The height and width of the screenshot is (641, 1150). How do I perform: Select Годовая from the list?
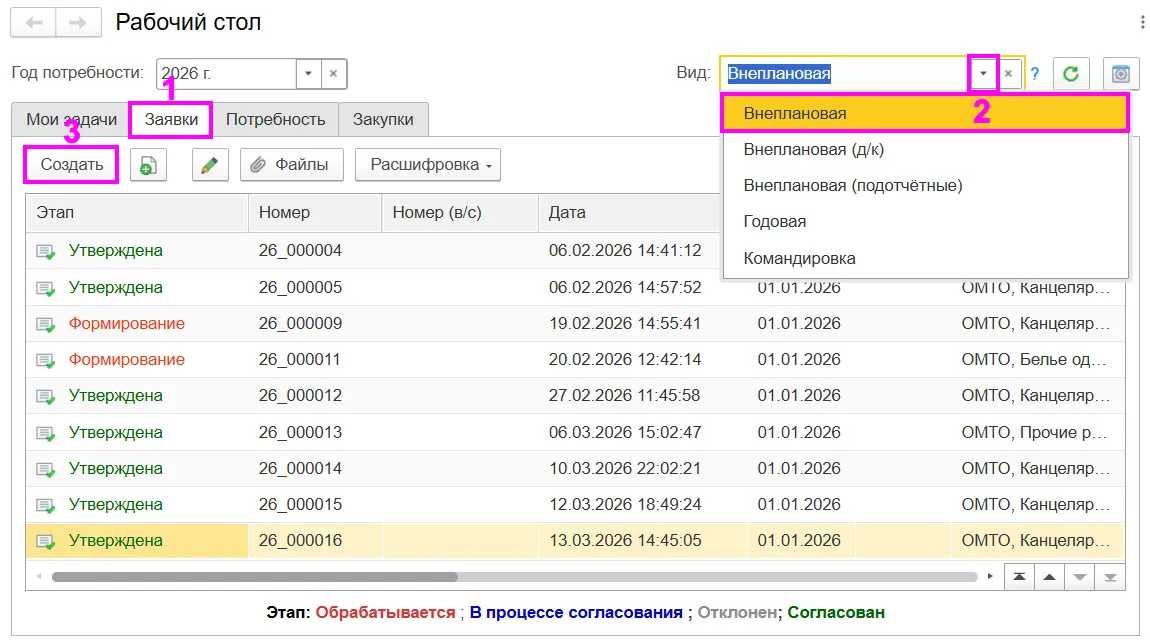926,221
